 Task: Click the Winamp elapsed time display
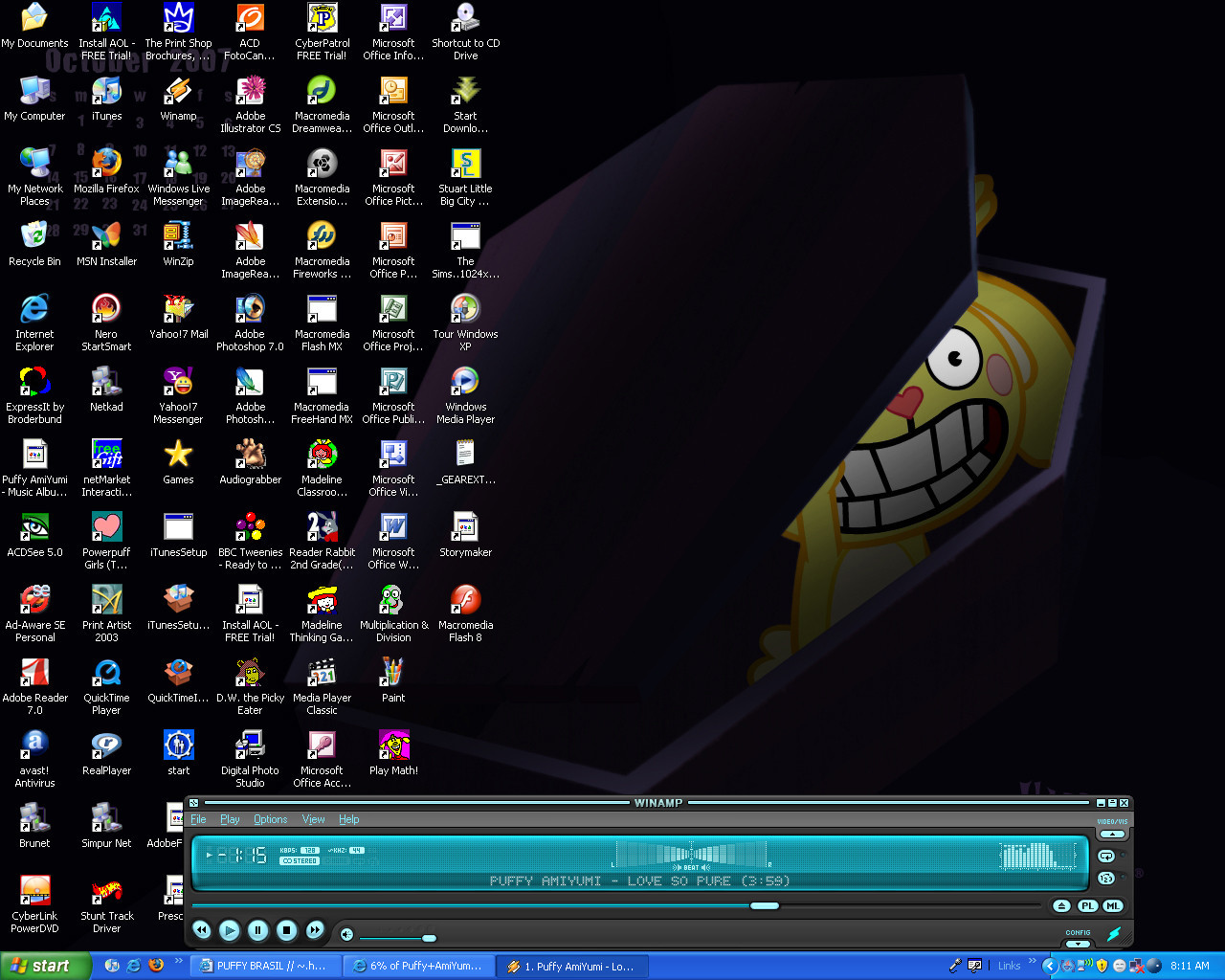pyautogui.click(x=242, y=855)
